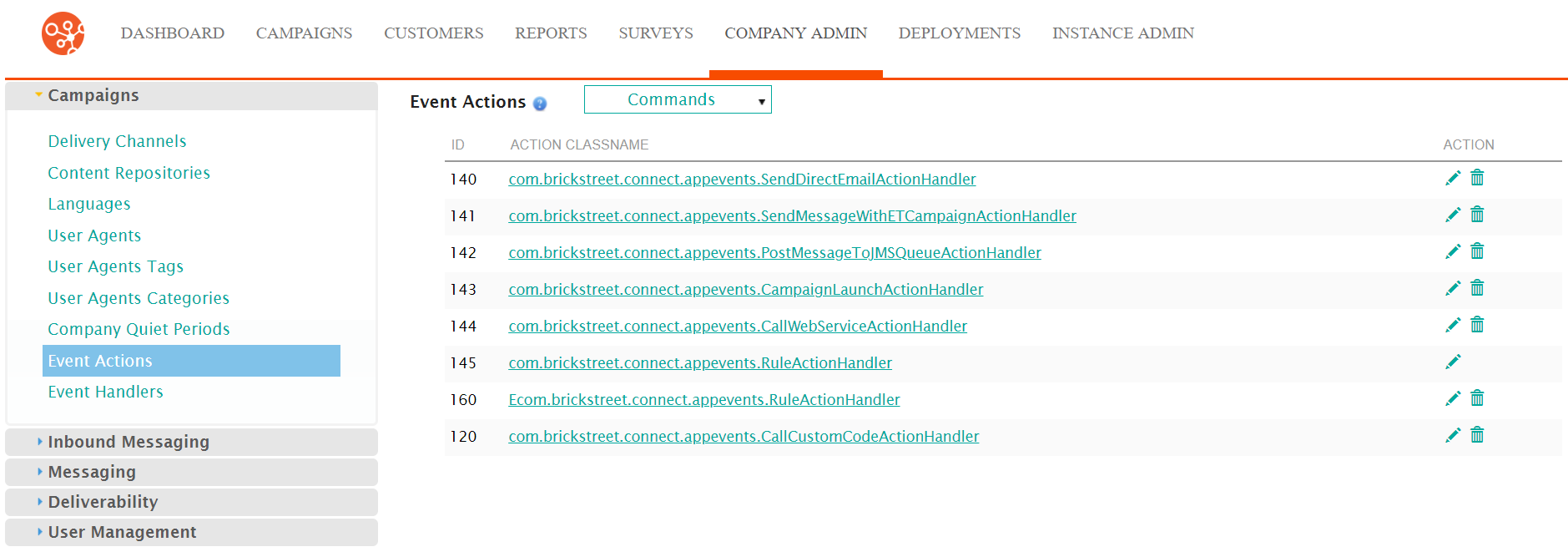Screen dimensions: 1568x552
Task: Open the Event Actions help icon
Action: pyautogui.click(x=540, y=104)
